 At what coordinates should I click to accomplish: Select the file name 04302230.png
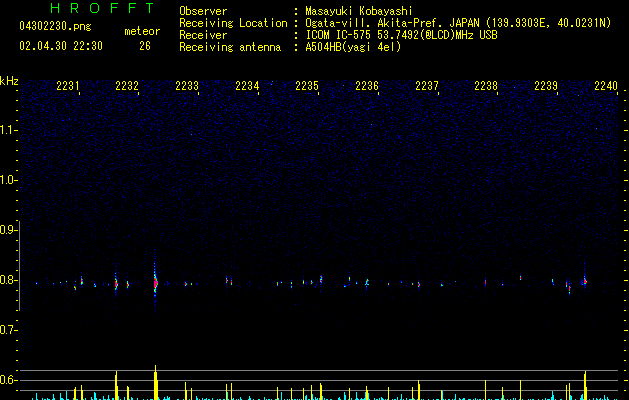pyautogui.click(x=55, y=27)
